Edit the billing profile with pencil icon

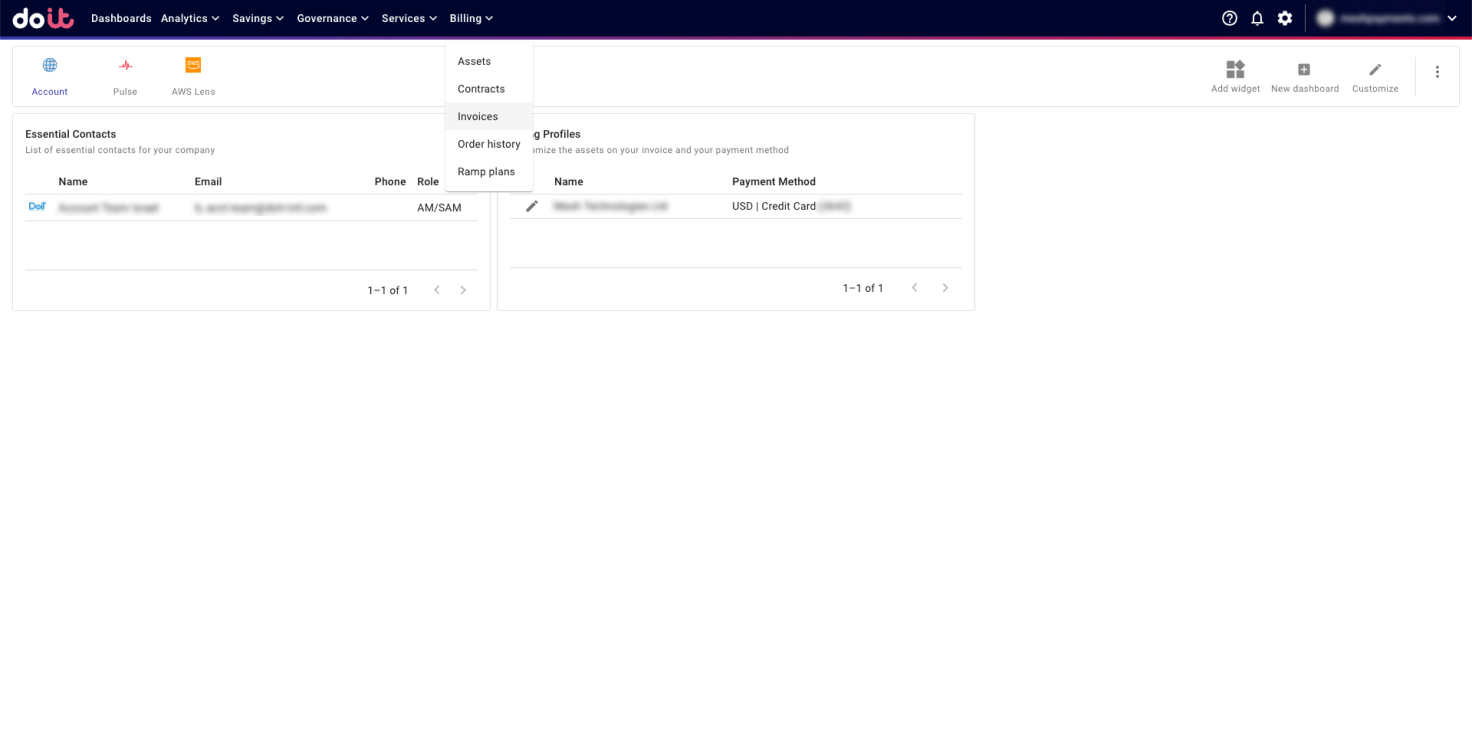532,206
